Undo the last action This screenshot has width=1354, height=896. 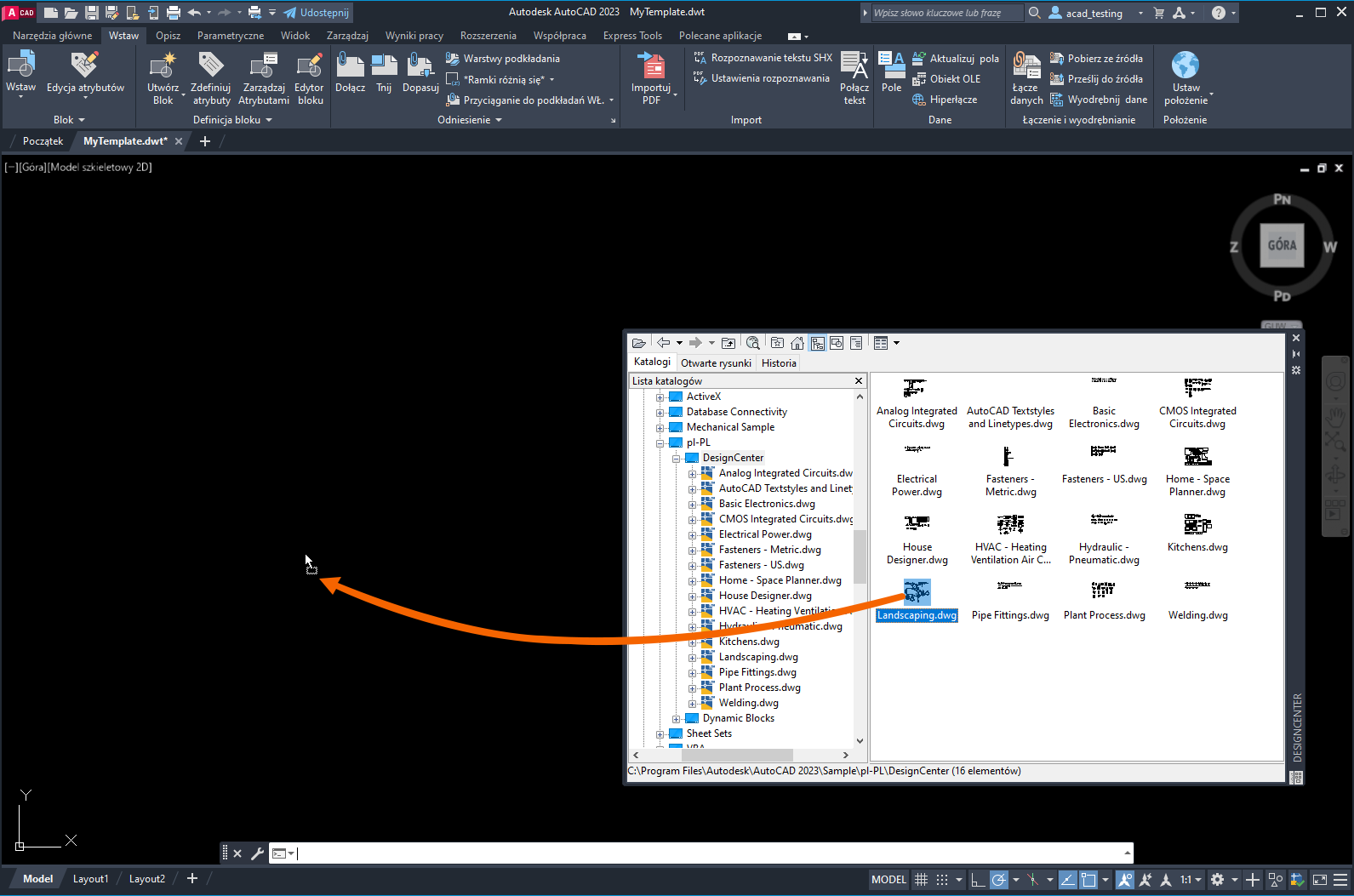(194, 13)
